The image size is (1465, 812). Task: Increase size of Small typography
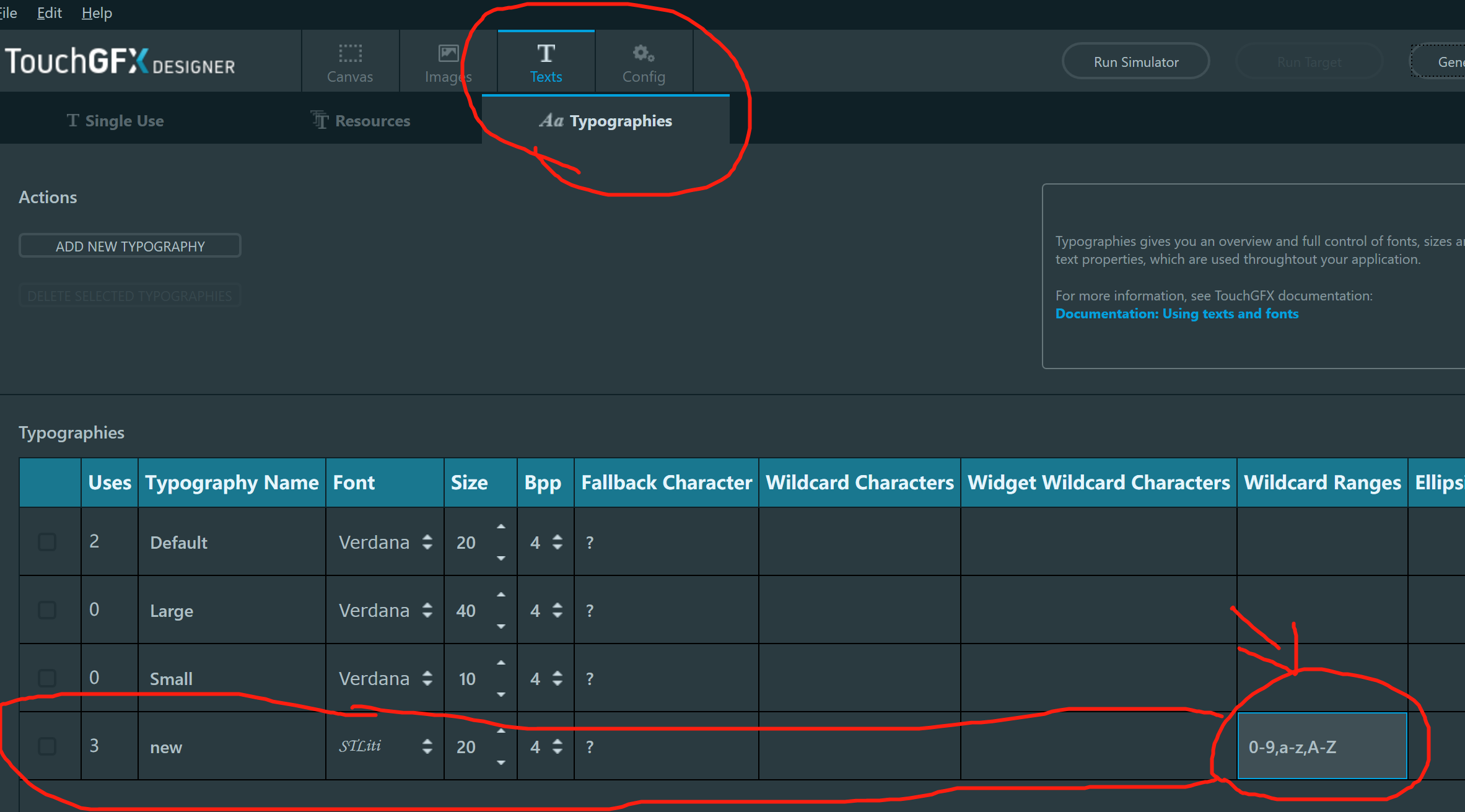[501, 663]
